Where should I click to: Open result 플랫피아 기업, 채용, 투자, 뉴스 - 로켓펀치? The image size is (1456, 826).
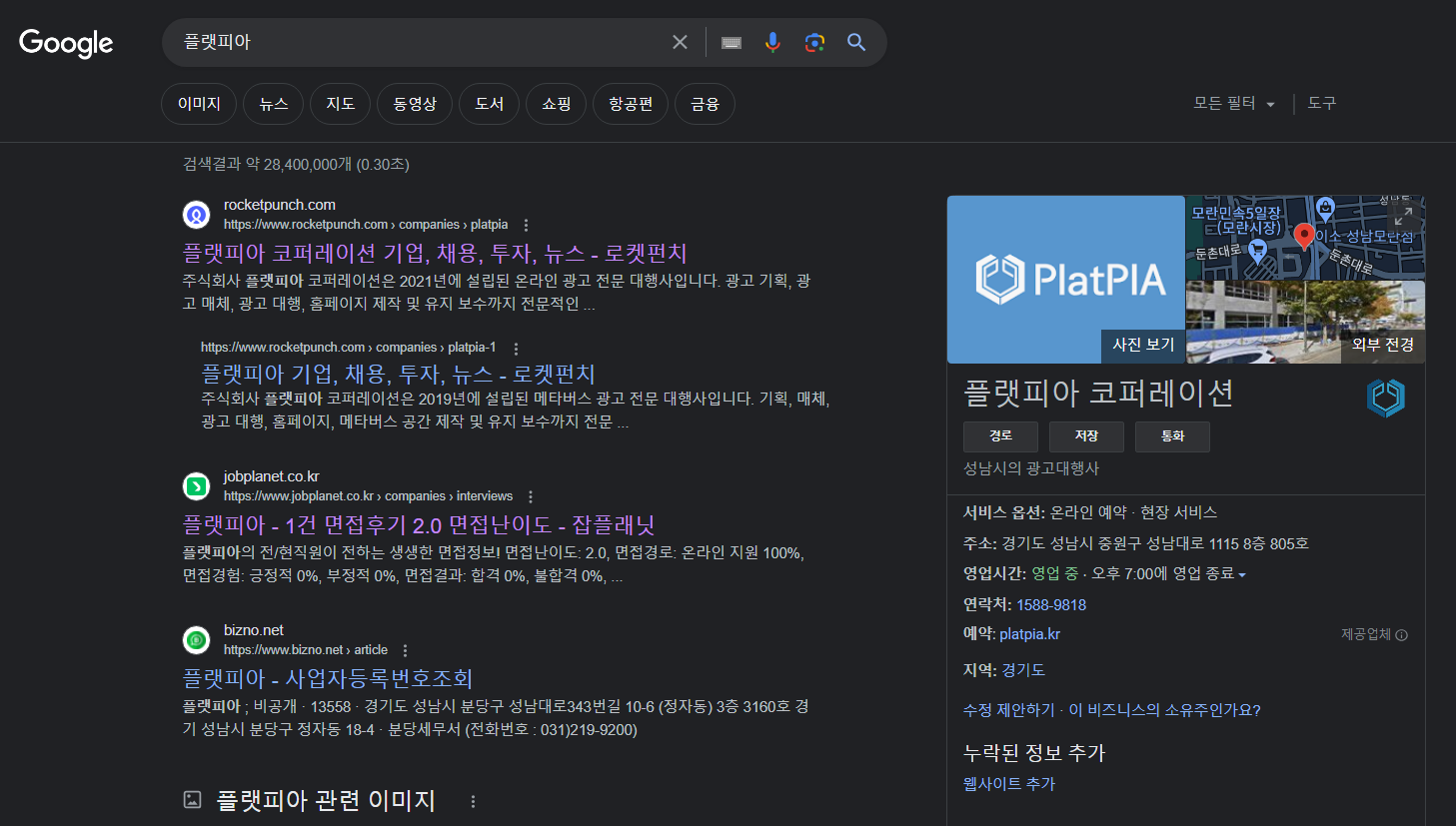(398, 375)
